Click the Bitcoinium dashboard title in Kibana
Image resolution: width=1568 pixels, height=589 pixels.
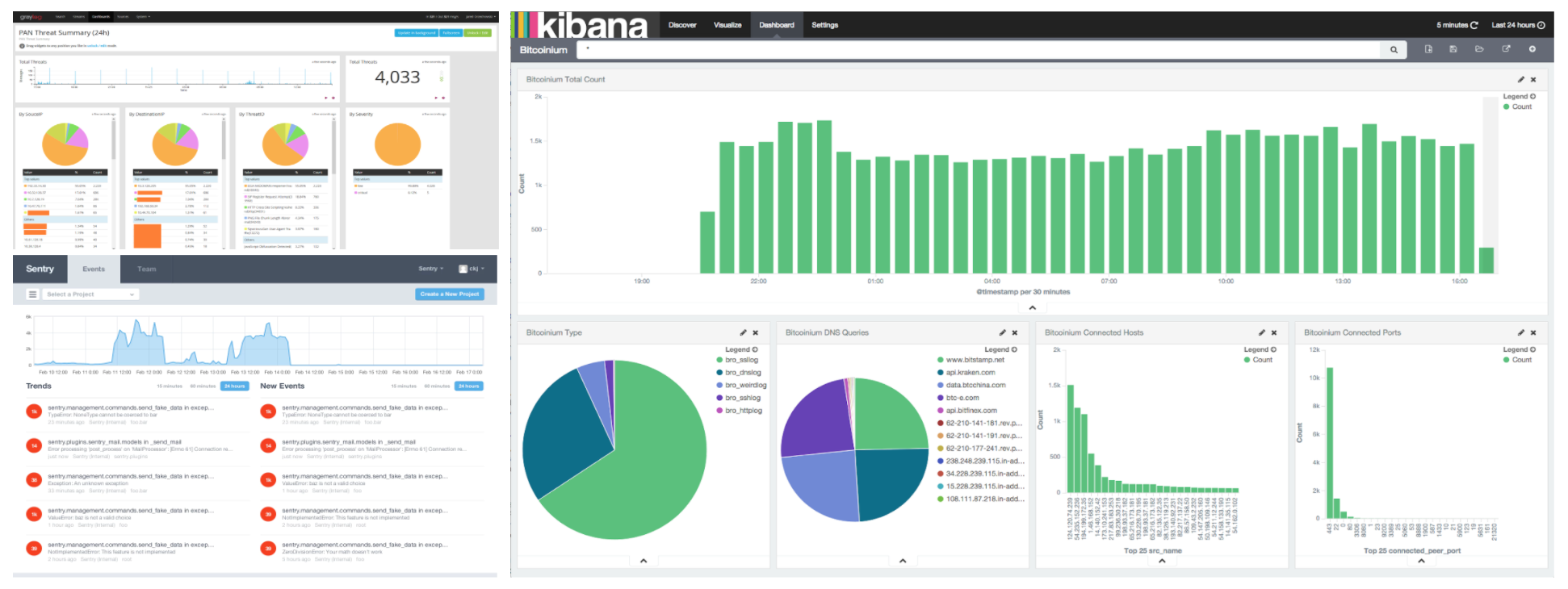click(543, 50)
